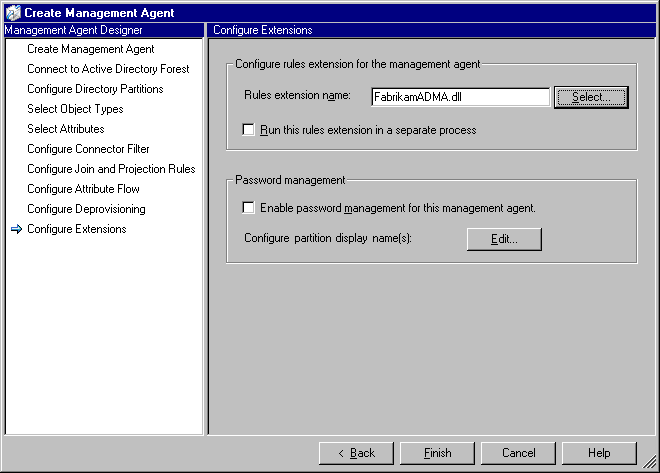This screenshot has height=473, width=660.
Task: Open Configure Directory Partitions page
Action: click(95, 89)
